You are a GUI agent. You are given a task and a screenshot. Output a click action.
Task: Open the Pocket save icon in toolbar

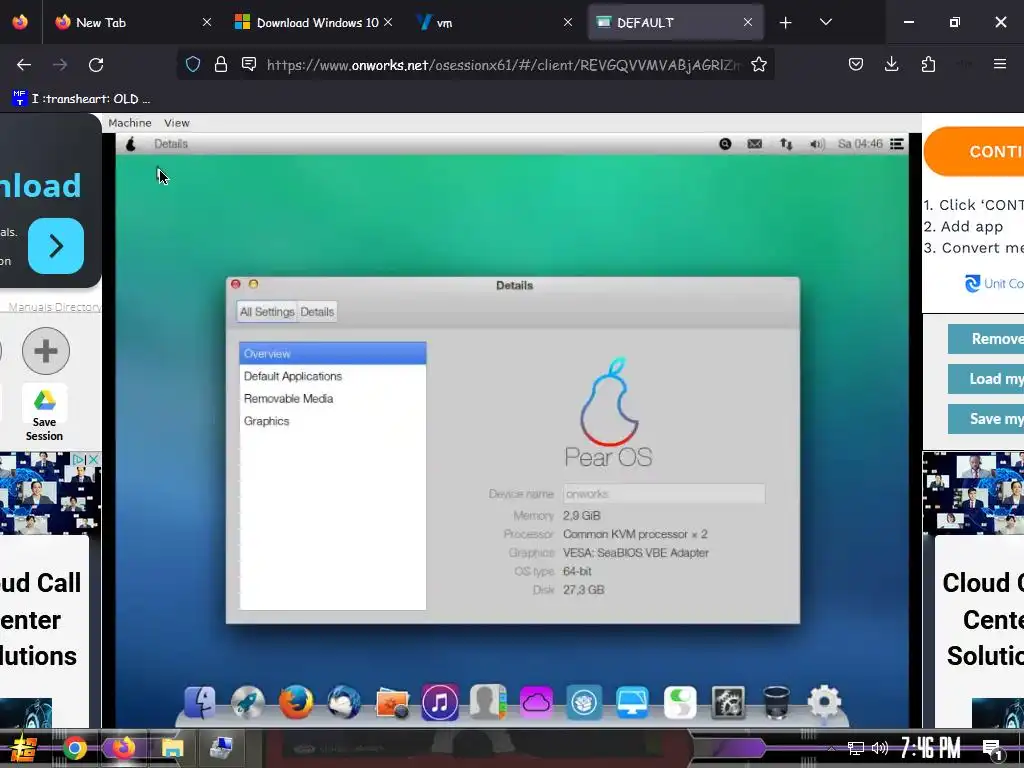[856, 65]
